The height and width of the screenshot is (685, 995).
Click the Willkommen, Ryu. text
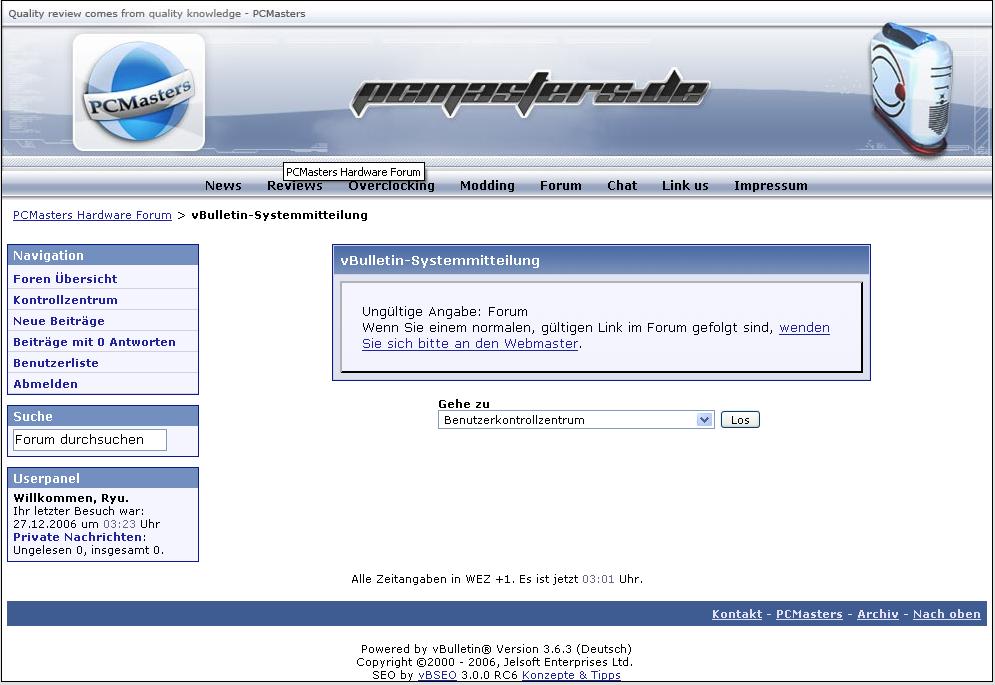tap(71, 498)
